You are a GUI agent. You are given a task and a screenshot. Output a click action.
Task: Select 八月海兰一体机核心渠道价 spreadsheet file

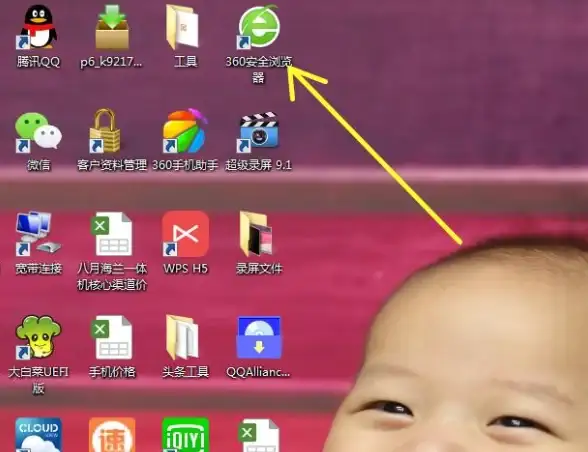[112, 234]
